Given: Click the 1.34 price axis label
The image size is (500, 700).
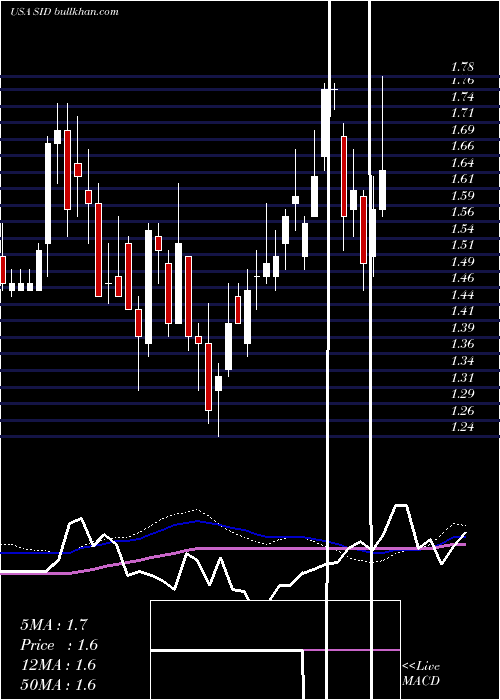Looking at the screenshot, I should (462, 360).
